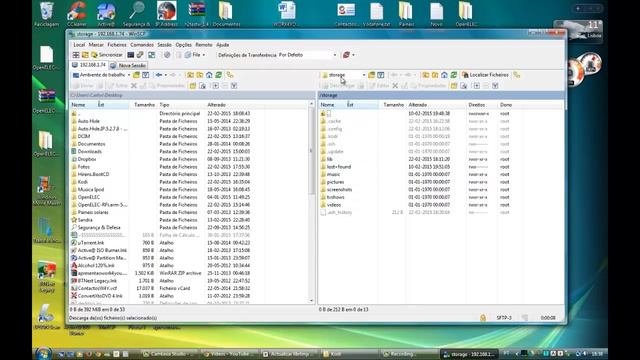Screen dimensions: 640x360
Task: Create new folder in local panel
Action: tap(193, 86)
